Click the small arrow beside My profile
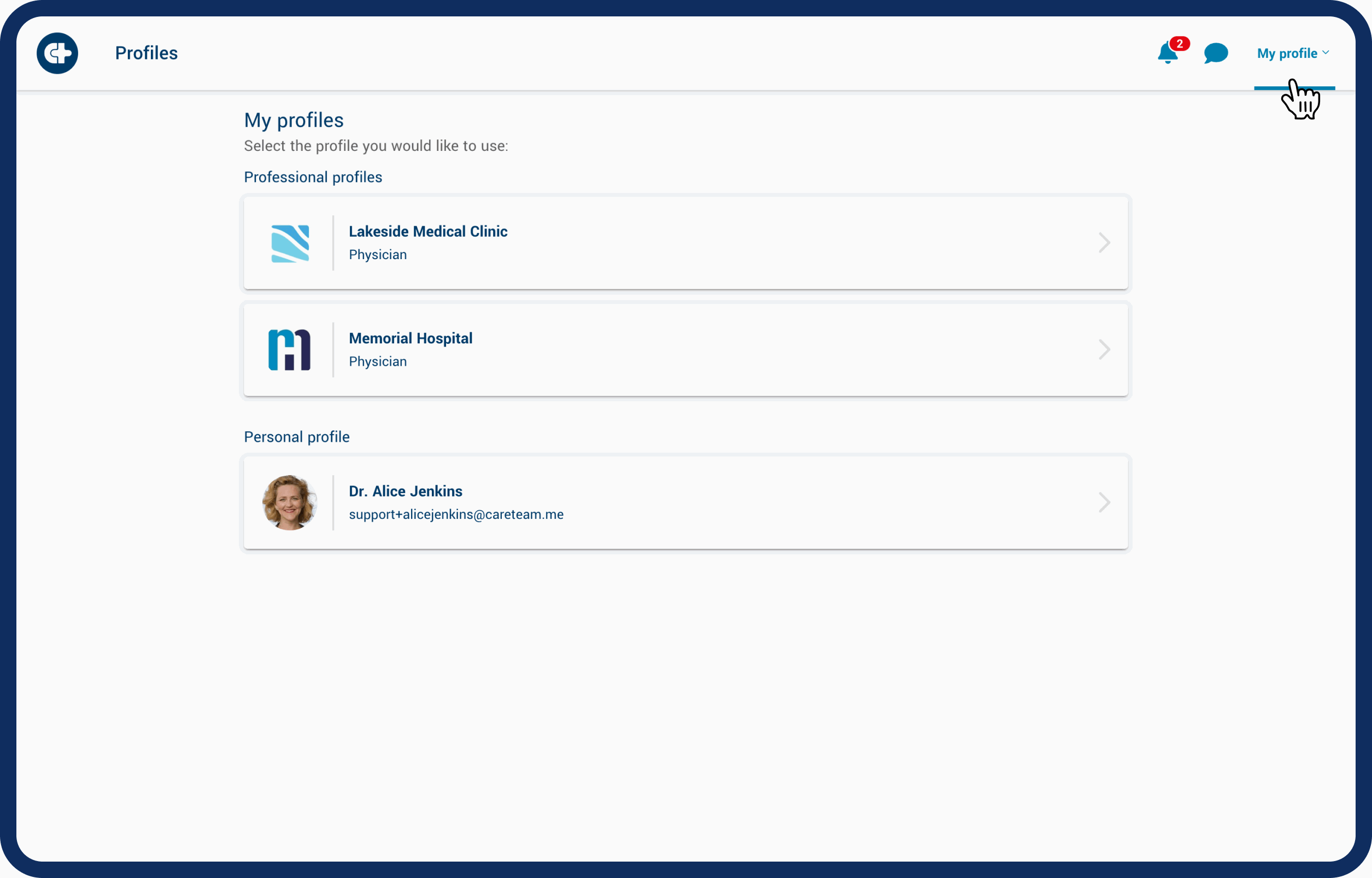The width and height of the screenshot is (1372, 878). pyautogui.click(x=1326, y=52)
